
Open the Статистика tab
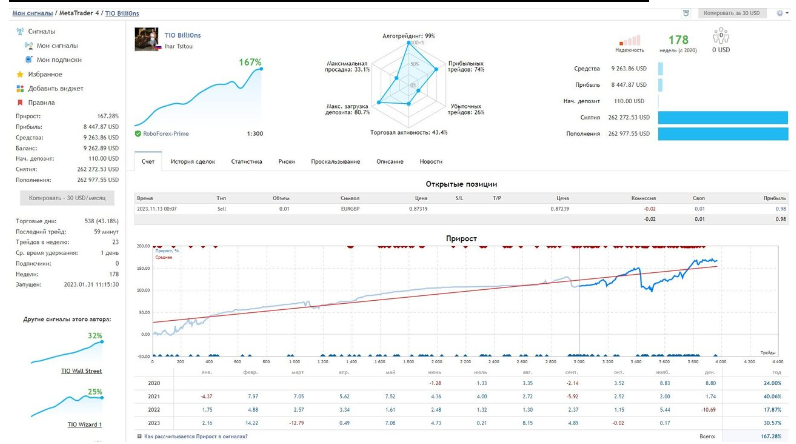pyautogui.click(x=247, y=161)
